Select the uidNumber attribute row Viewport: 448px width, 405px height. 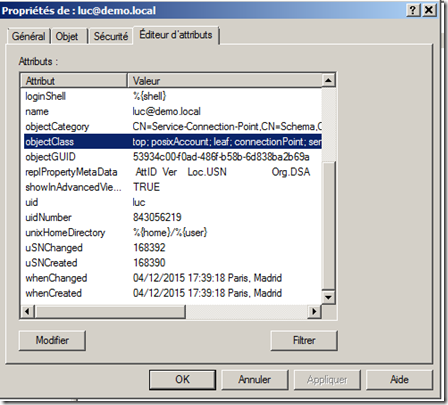(x=172, y=217)
